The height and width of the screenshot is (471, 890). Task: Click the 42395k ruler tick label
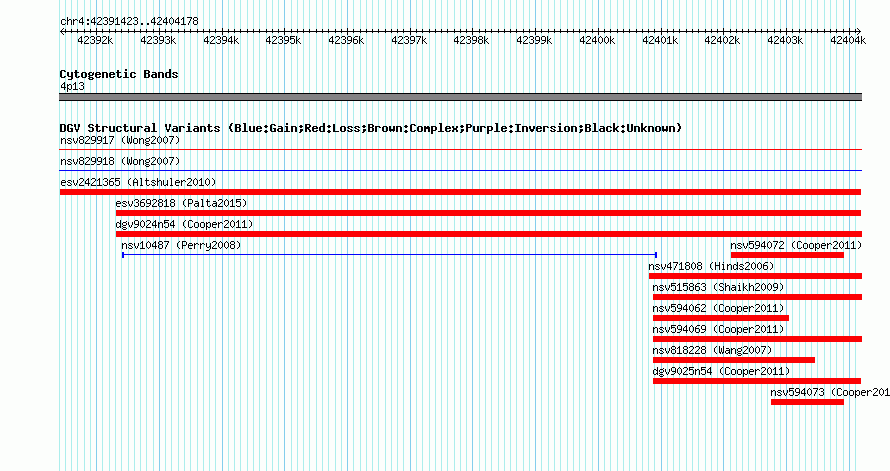pyautogui.click(x=283, y=40)
